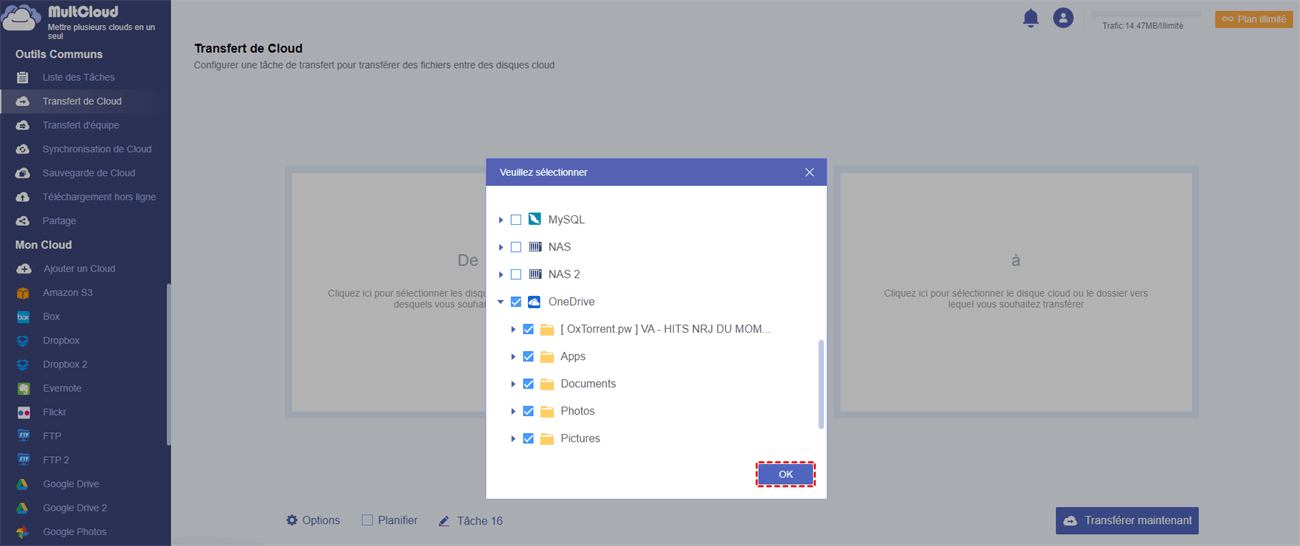This screenshot has width=1300, height=546.
Task: Uncheck the Pictures folder checkbox
Action: point(528,439)
